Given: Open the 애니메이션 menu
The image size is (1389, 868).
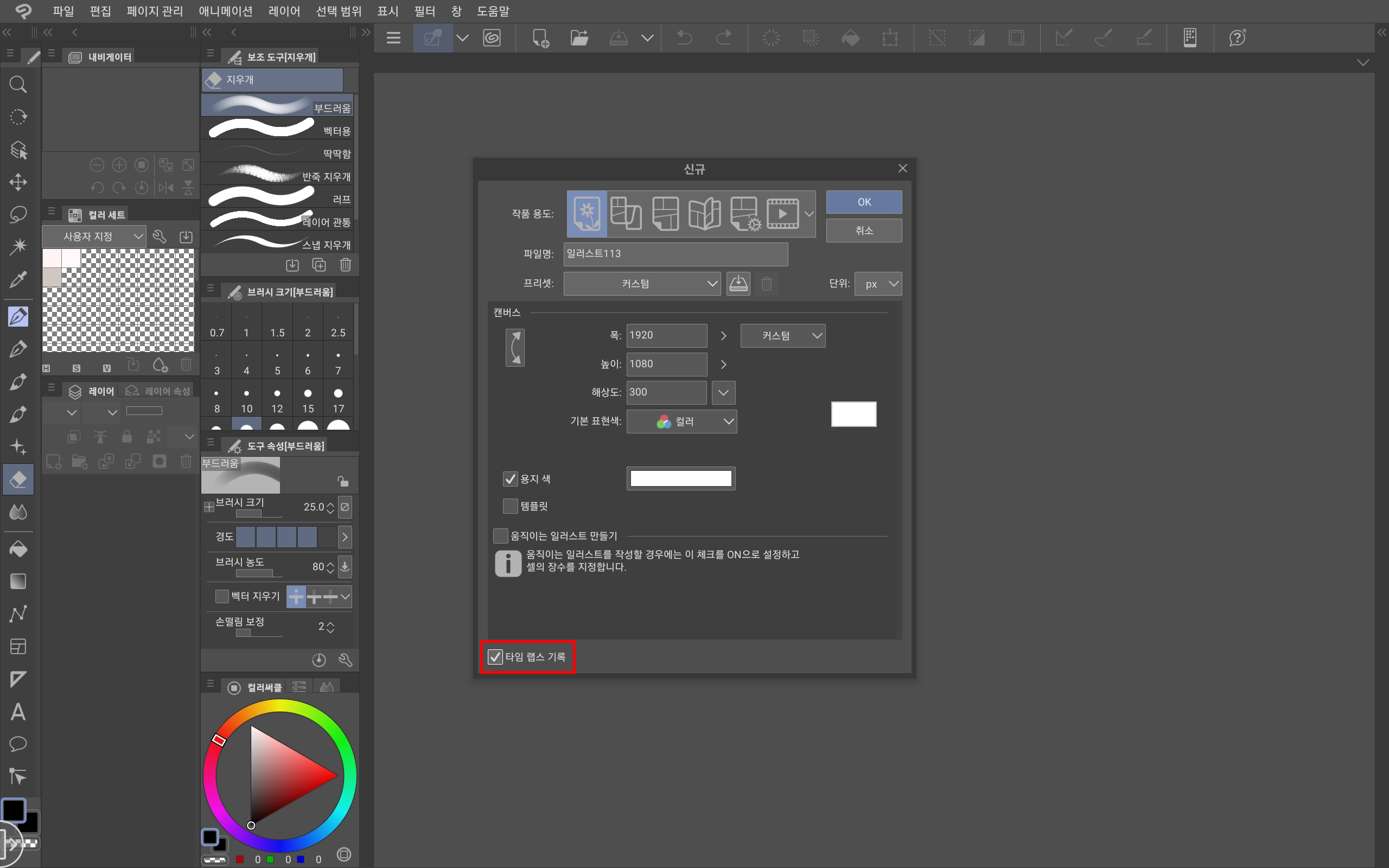Looking at the screenshot, I should pyautogui.click(x=226, y=11).
